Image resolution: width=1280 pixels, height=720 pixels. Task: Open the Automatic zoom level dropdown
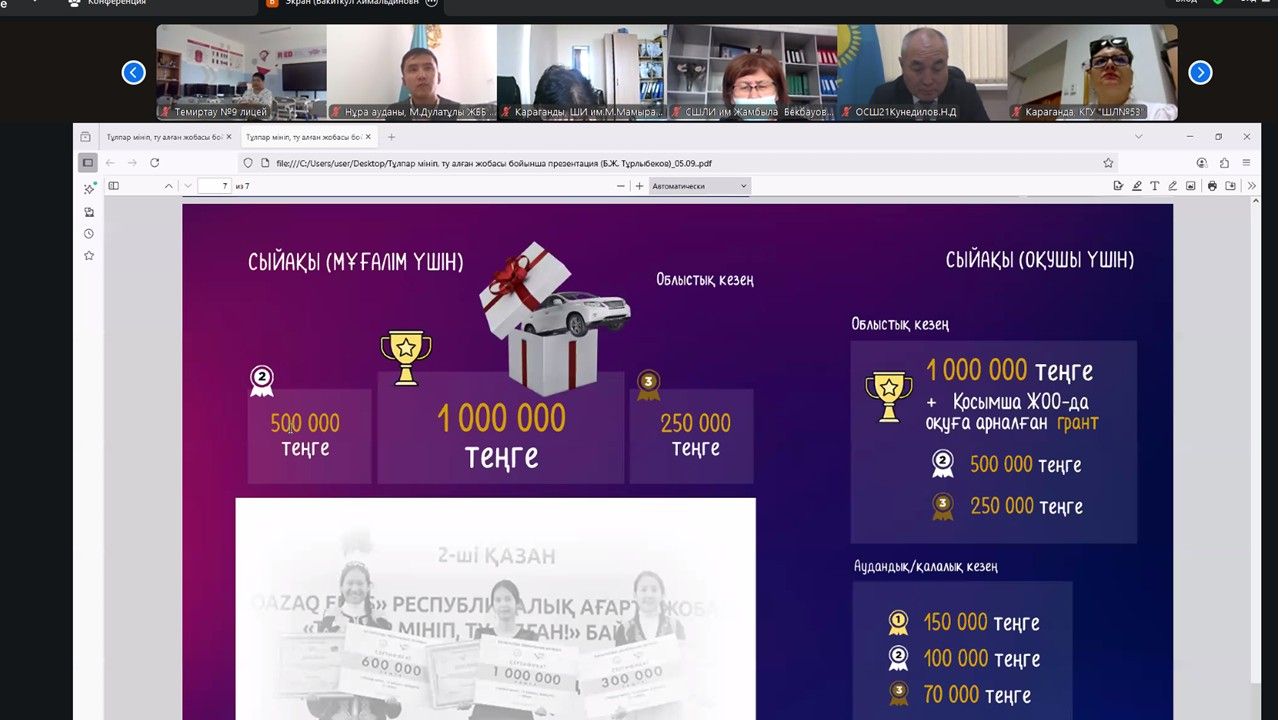pos(699,186)
